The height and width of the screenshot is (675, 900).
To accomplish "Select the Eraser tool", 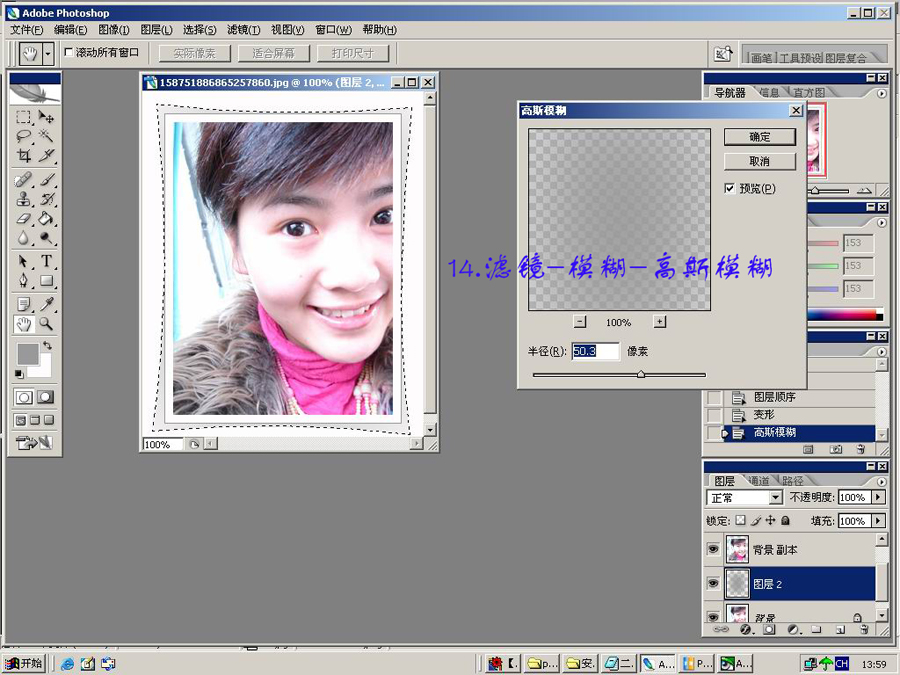I will 24,219.
